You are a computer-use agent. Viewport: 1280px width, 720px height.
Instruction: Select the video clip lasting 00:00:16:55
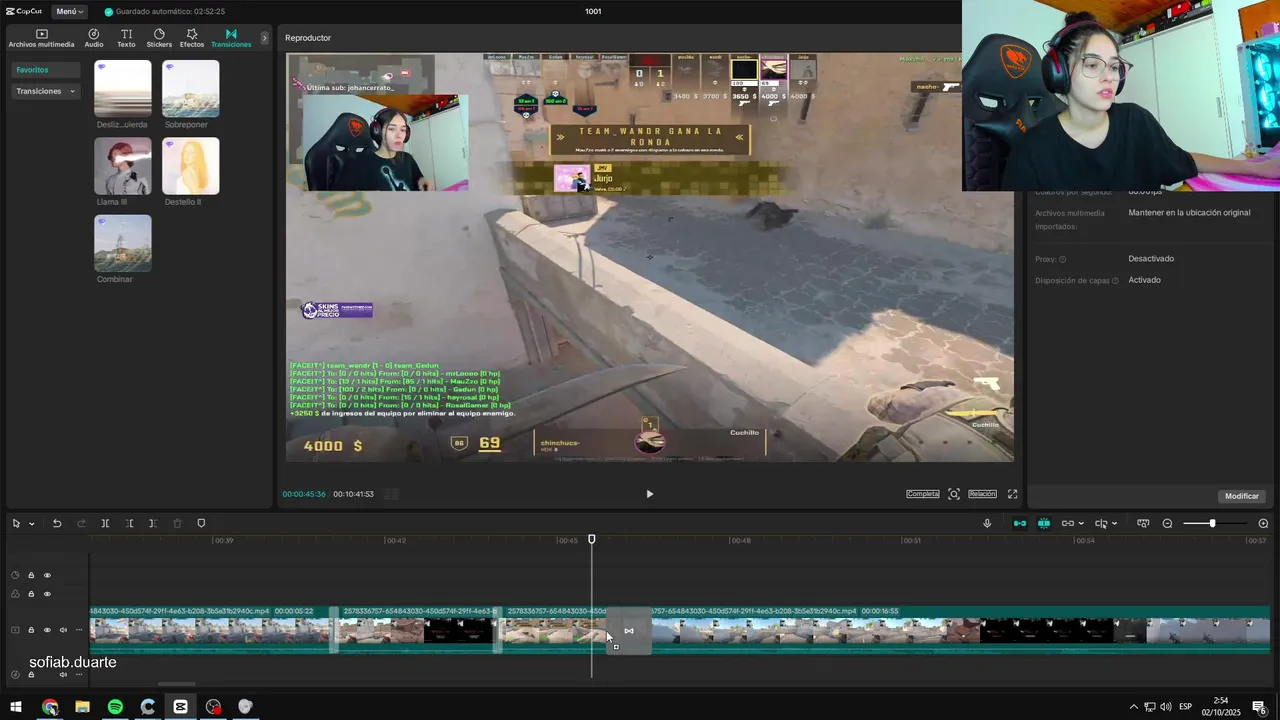960,629
